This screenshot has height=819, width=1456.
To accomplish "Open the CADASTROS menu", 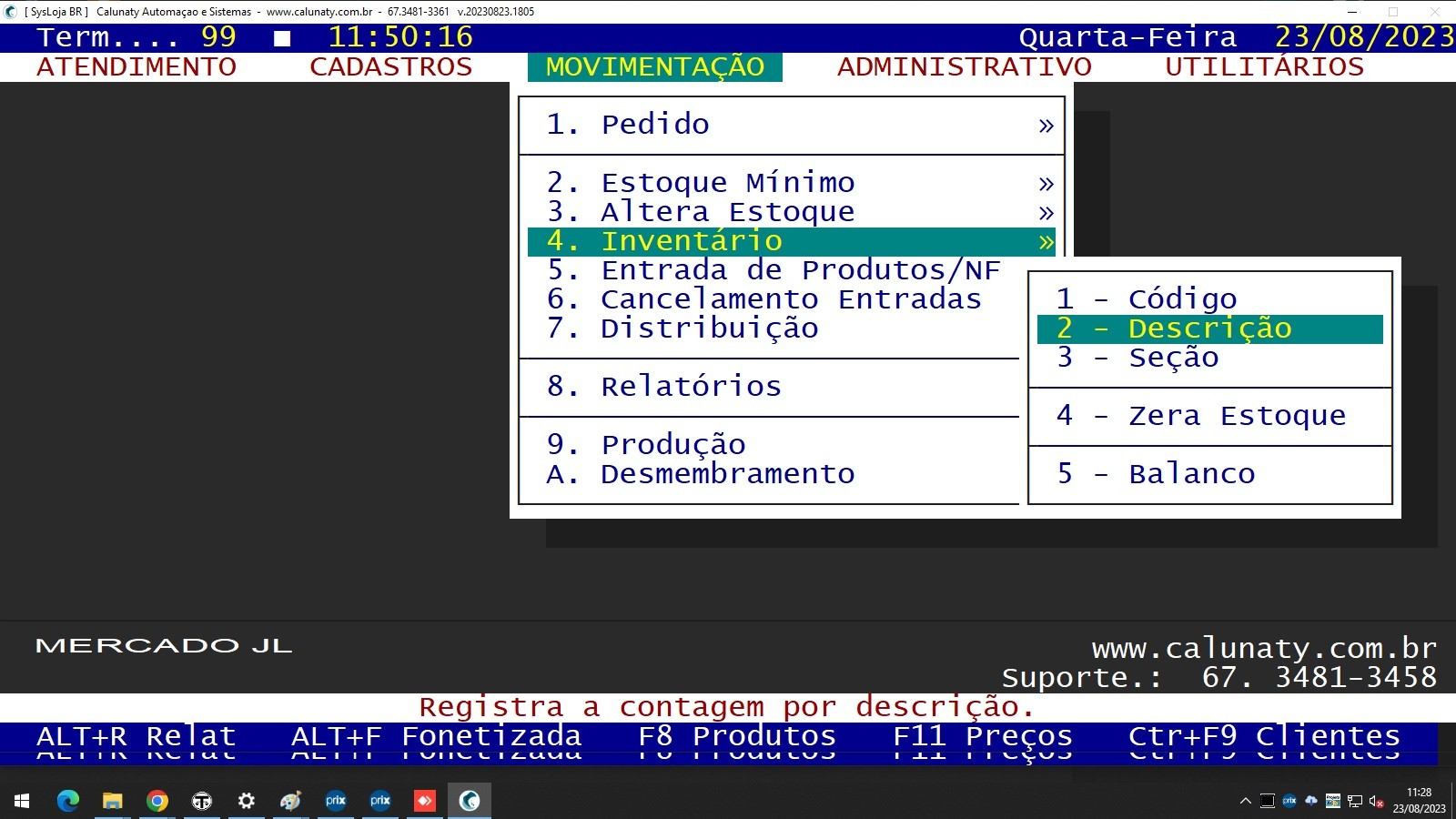I will pyautogui.click(x=390, y=67).
